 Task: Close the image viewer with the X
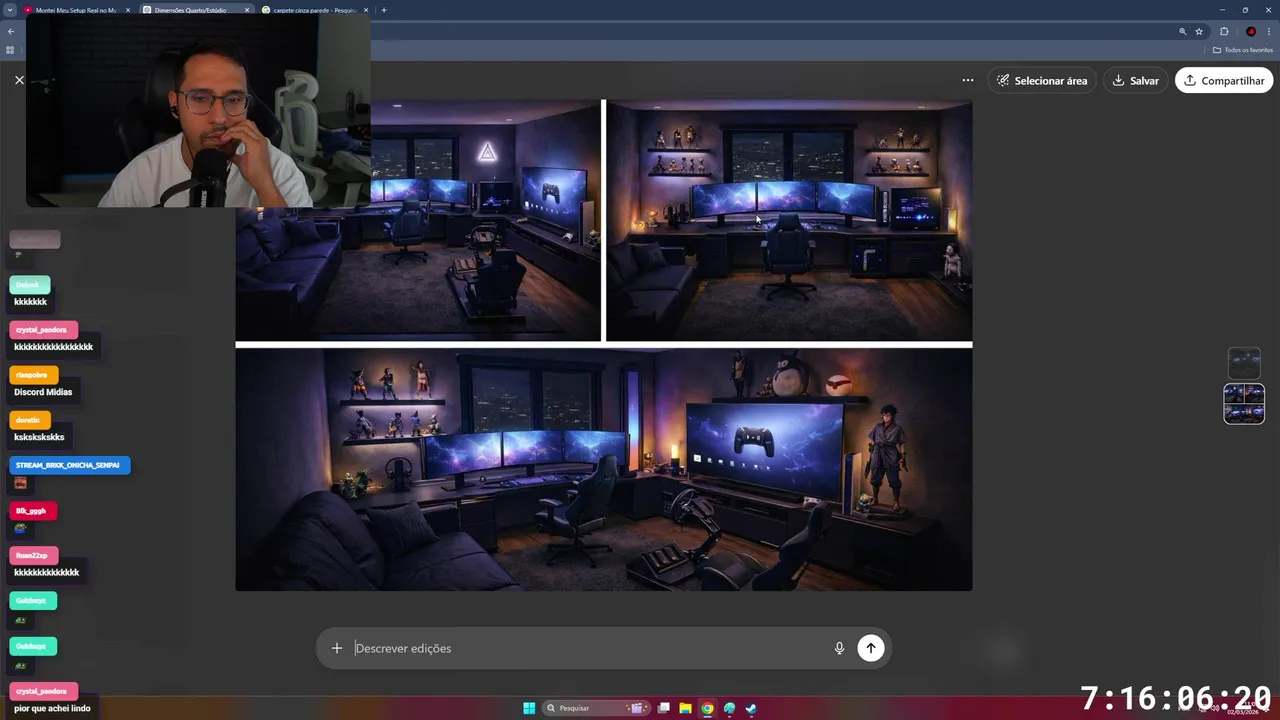point(19,80)
